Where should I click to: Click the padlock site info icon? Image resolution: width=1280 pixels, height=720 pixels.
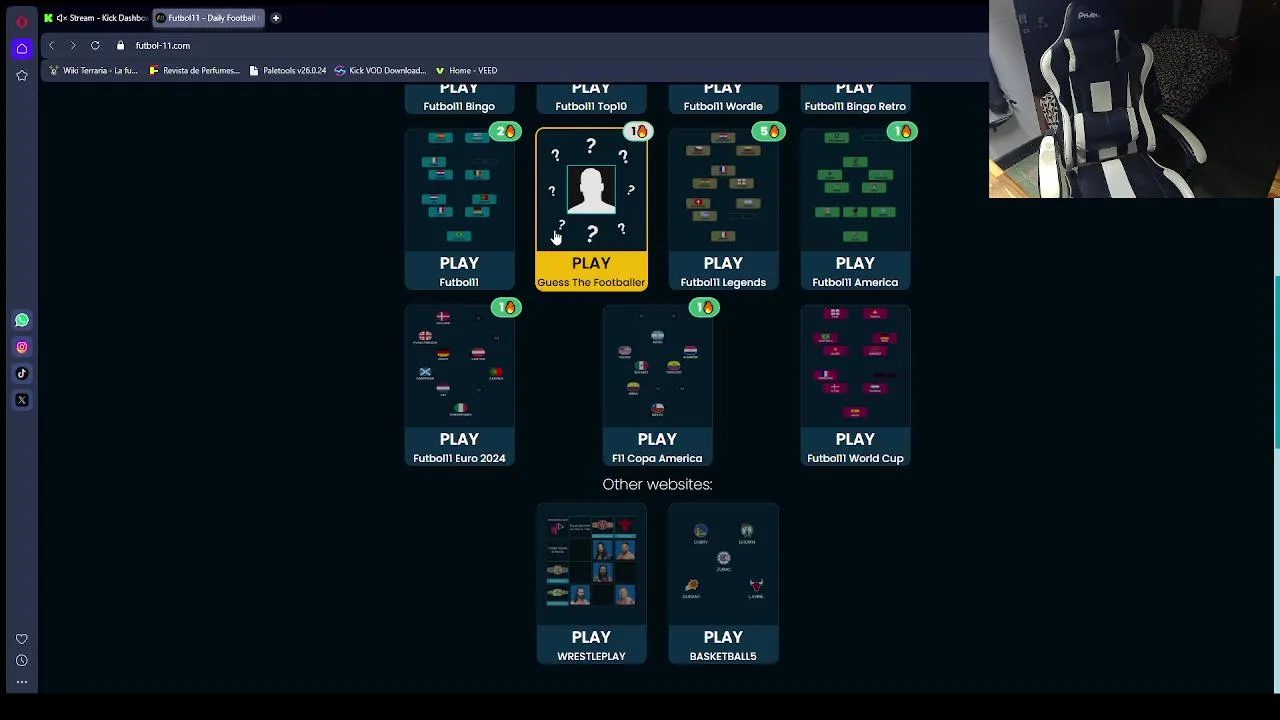[120, 45]
